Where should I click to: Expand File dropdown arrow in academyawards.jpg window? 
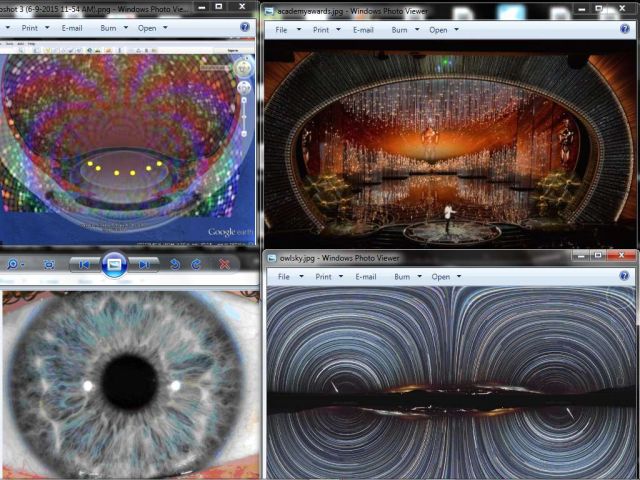pyautogui.click(x=299, y=30)
